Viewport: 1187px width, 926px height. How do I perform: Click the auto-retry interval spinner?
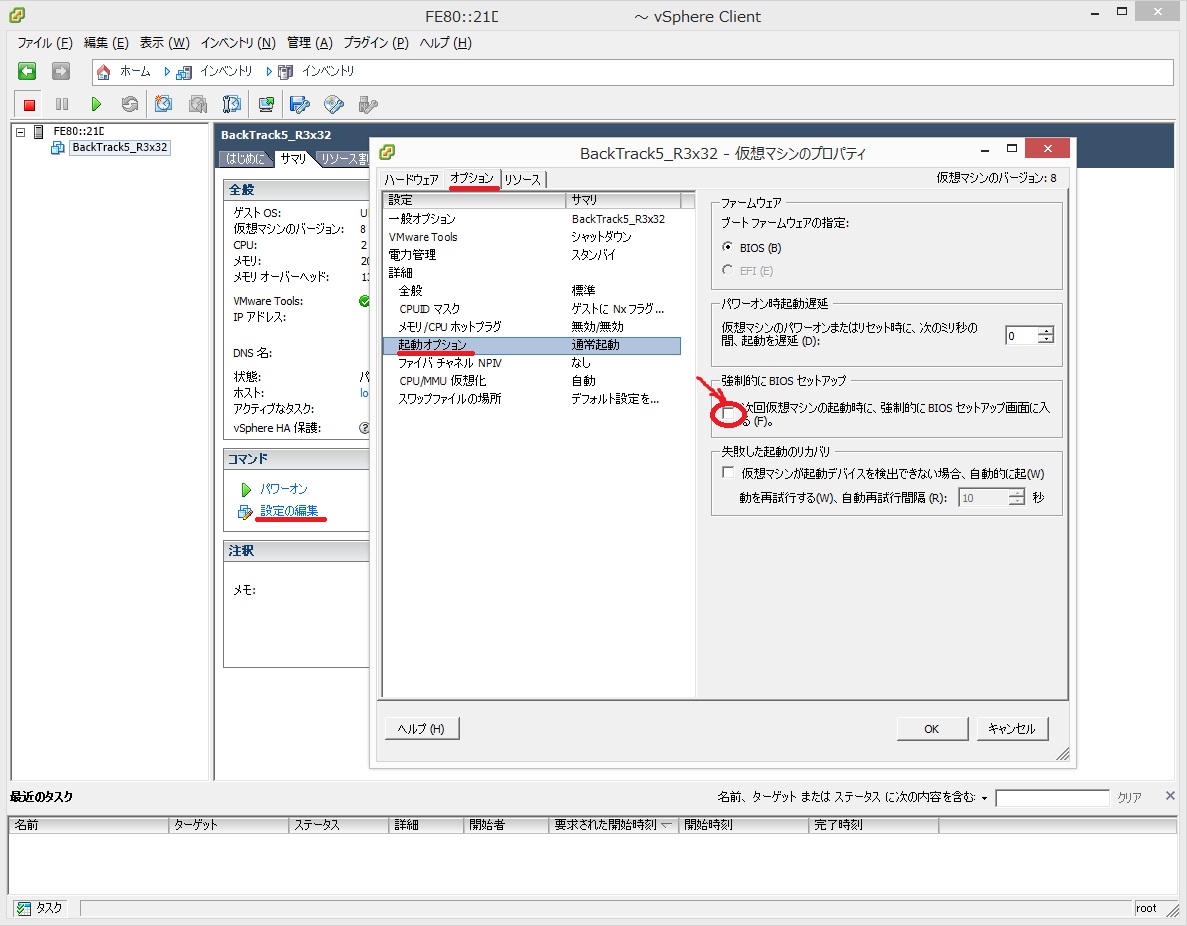click(1017, 497)
